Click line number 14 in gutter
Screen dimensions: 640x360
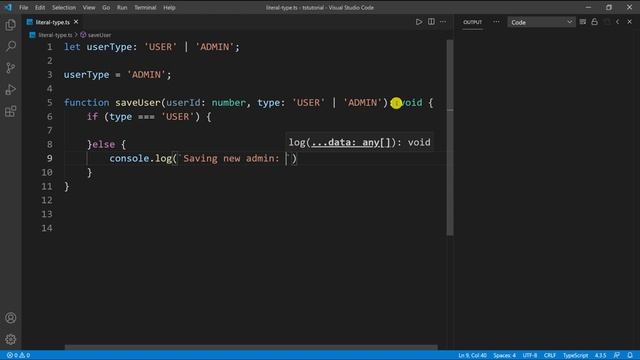point(47,228)
